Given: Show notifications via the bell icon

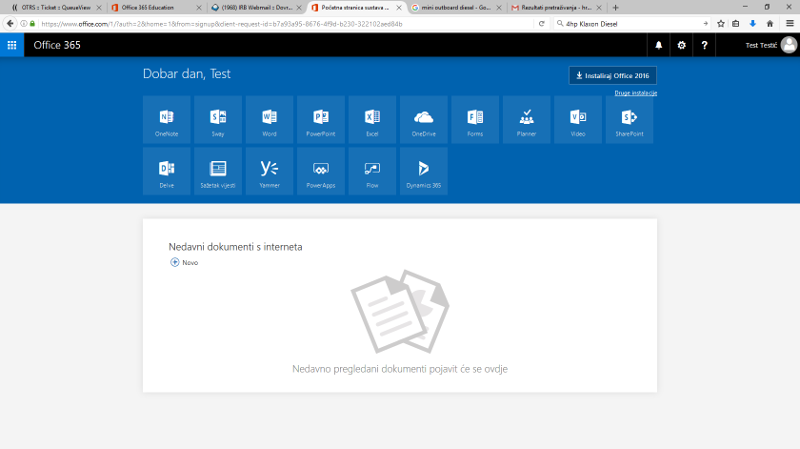Looking at the screenshot, I should (658, 45).
